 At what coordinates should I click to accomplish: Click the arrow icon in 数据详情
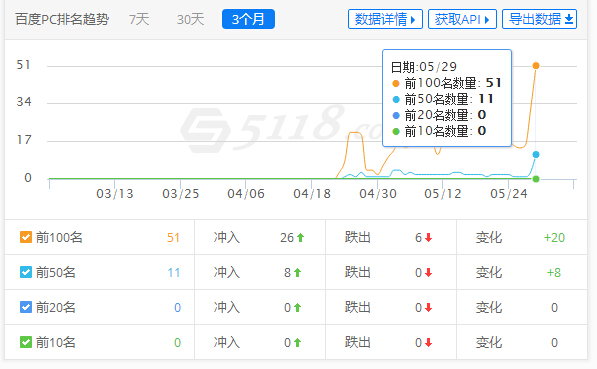pos(413,19)
